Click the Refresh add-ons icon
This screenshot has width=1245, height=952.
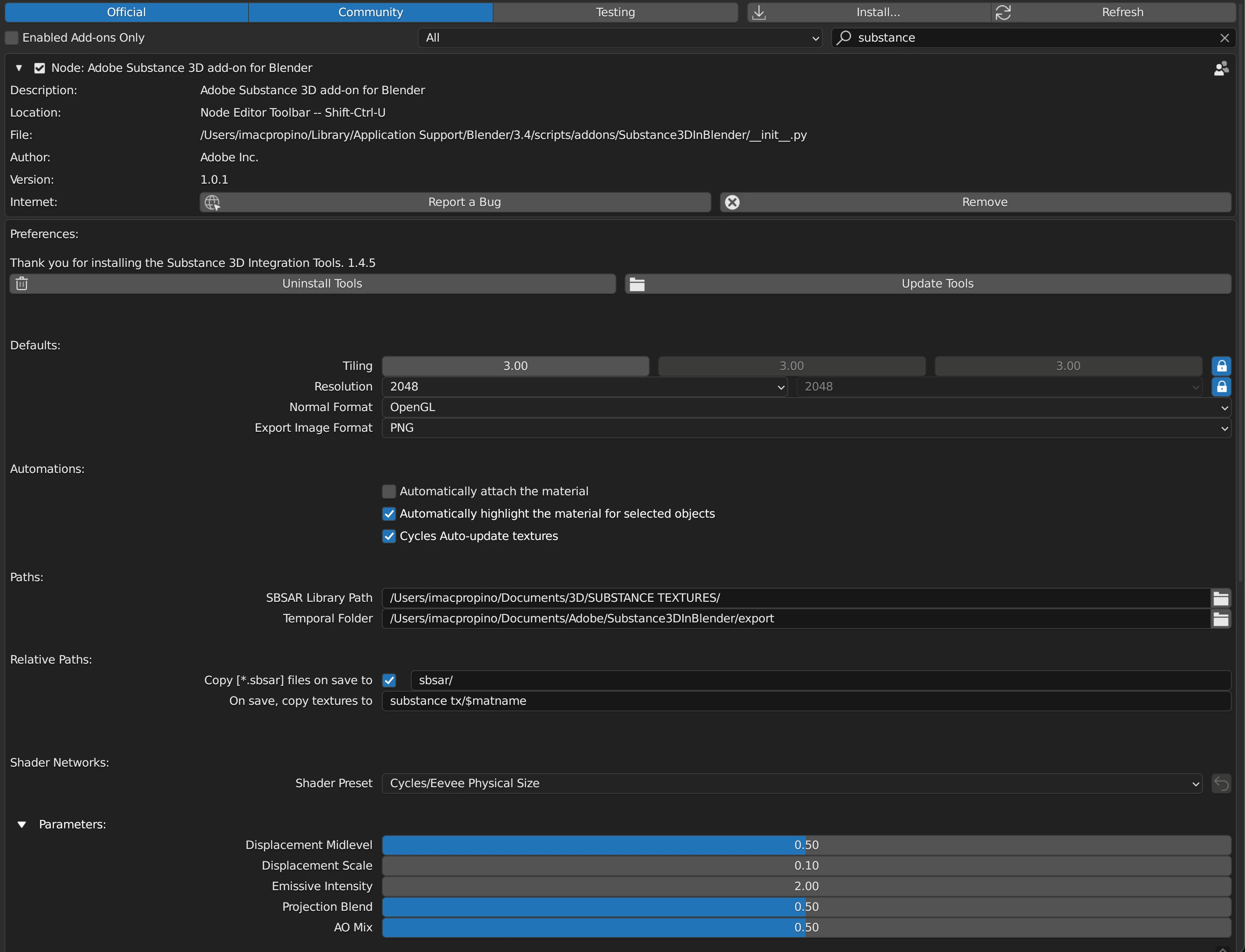[x=1003, y=12]
